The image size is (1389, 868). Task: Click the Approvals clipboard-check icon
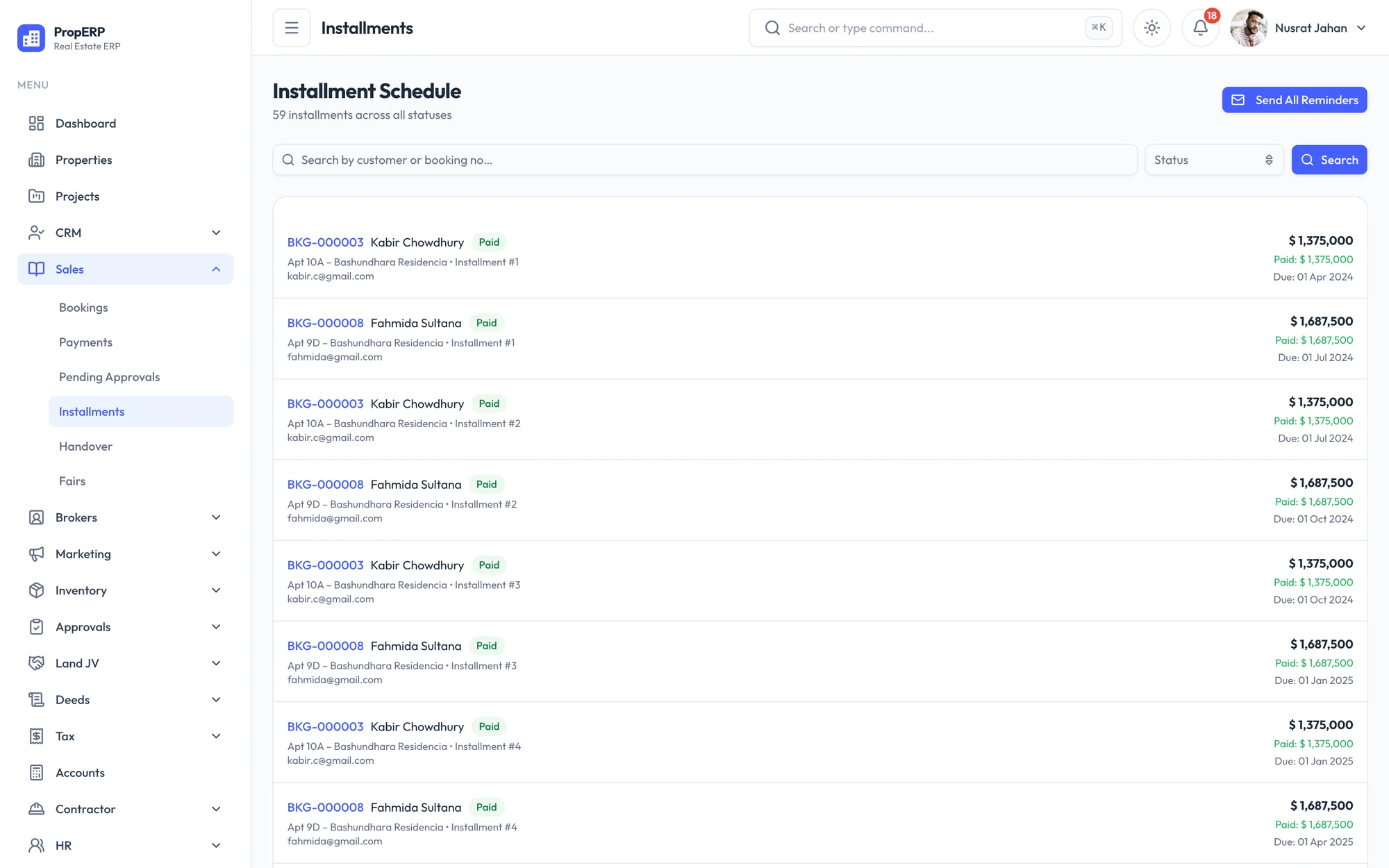coord(36,627)
